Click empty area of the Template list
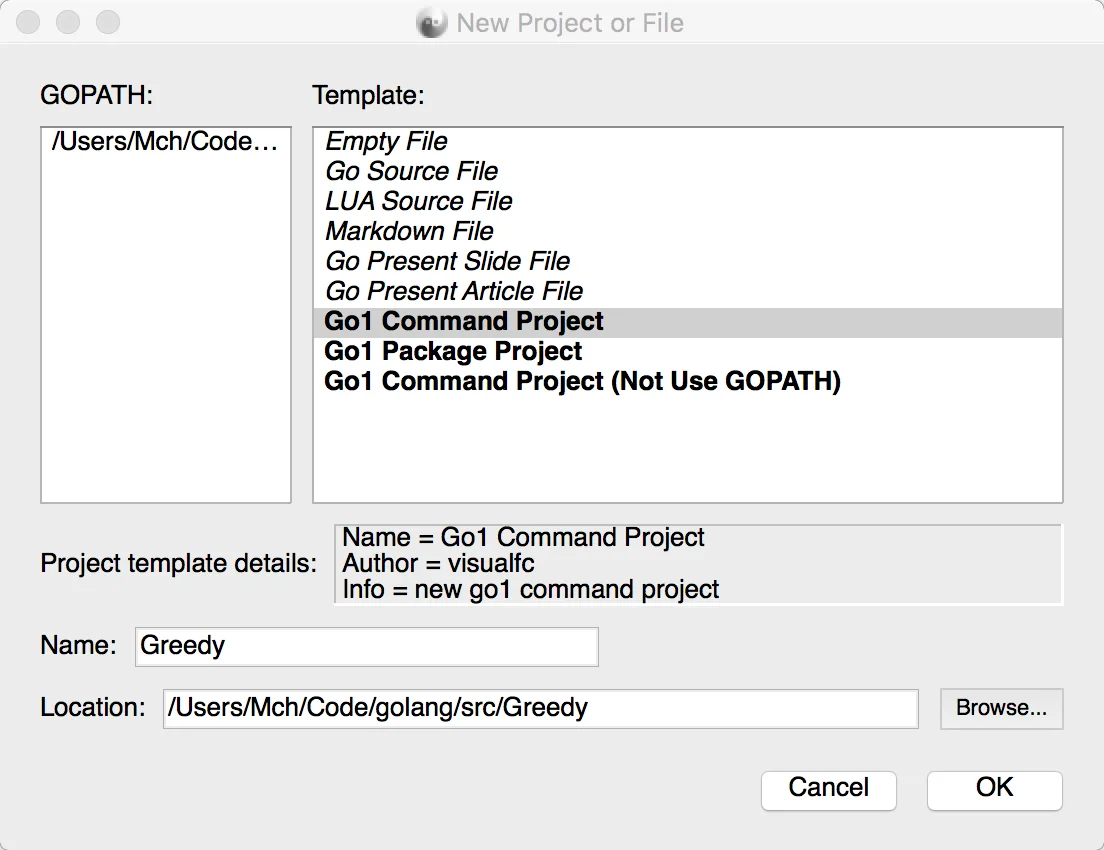The image size is (1104, 850). [x=687, y=447]
